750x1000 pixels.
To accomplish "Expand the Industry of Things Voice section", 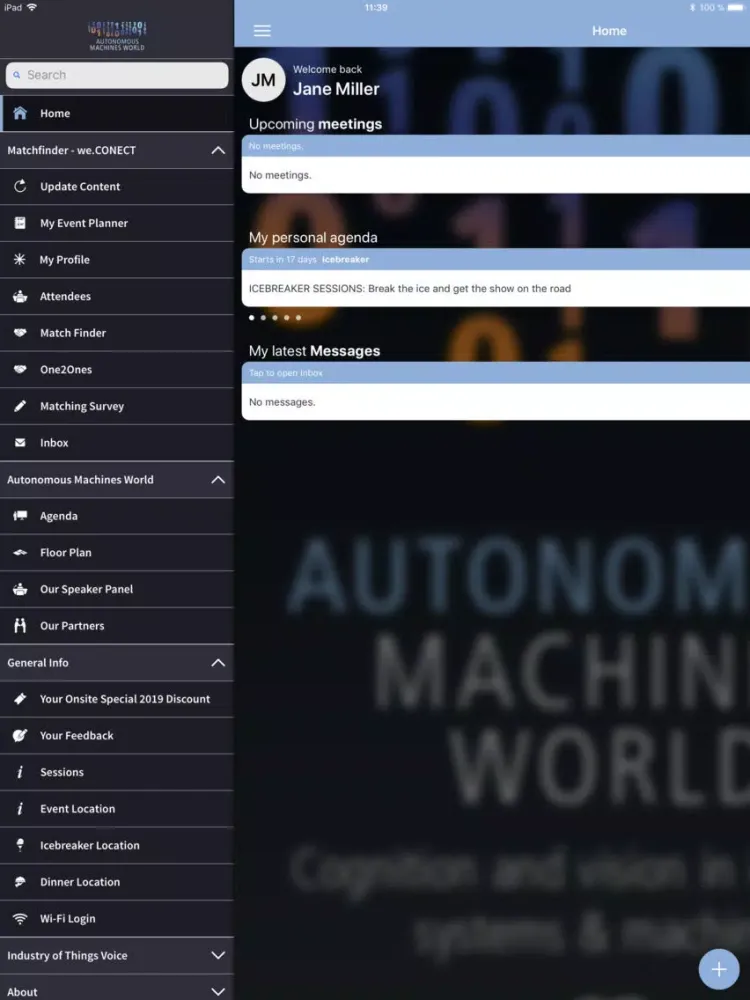I will [x=218, y=955].
